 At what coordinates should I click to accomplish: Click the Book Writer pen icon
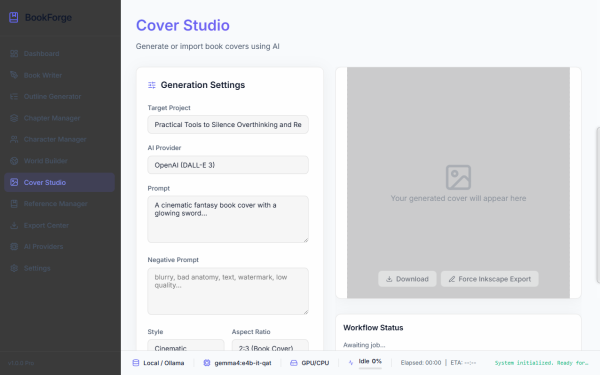(x=14, y=75)
